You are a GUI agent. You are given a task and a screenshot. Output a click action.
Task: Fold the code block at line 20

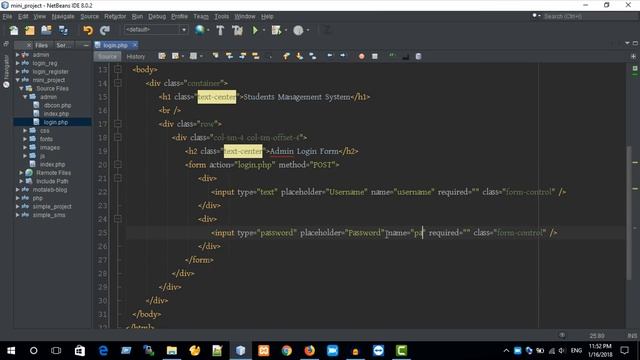pos(118,164)
